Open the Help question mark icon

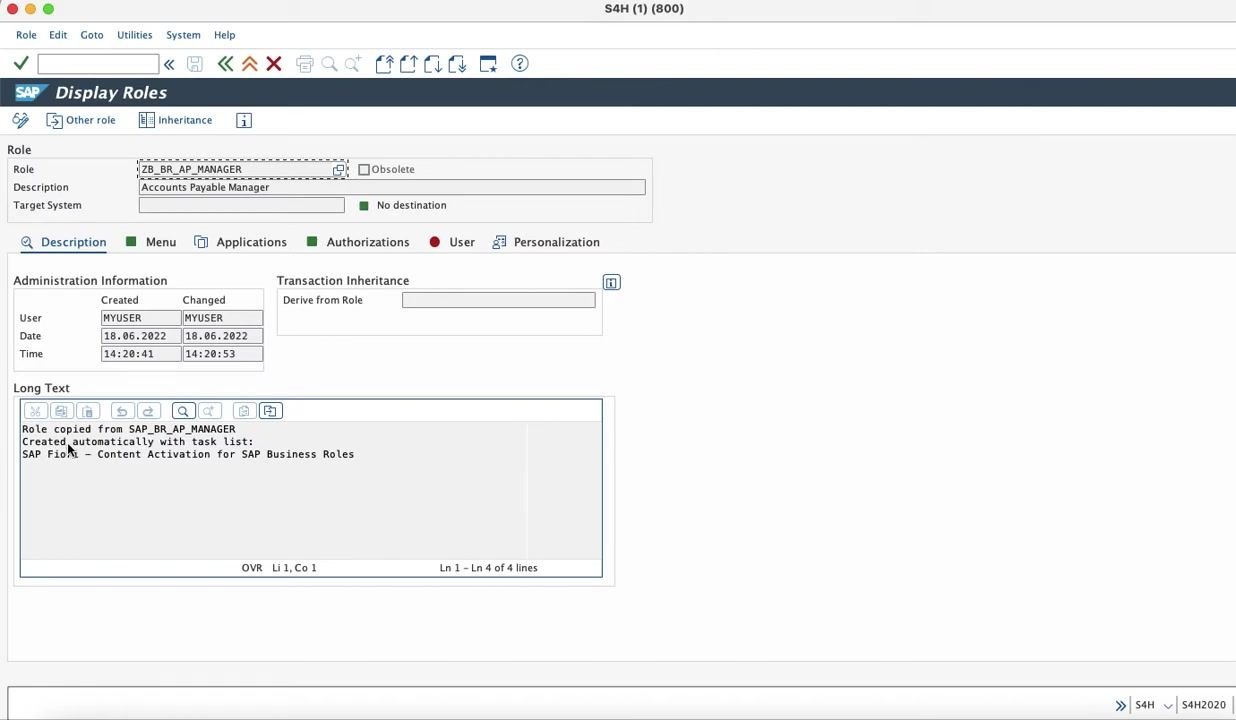[x=520, y=64]
